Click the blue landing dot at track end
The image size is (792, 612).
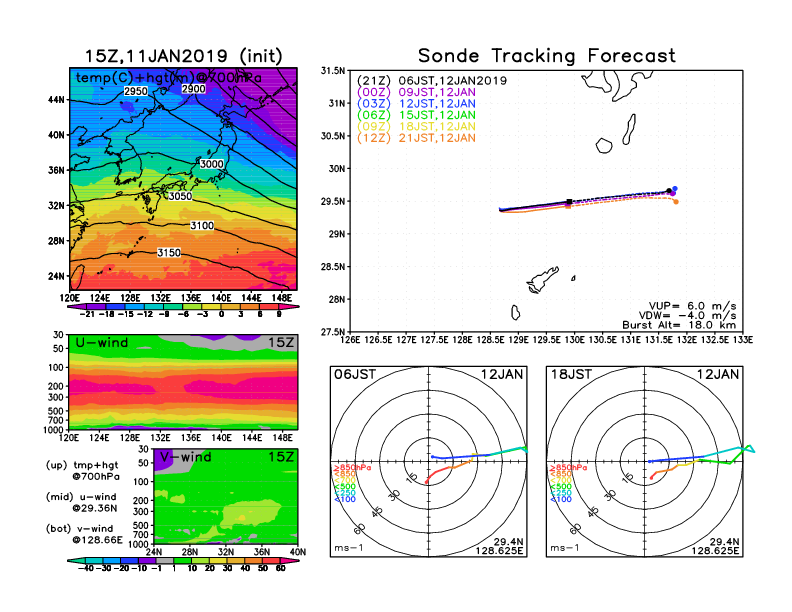pos(676,188)
